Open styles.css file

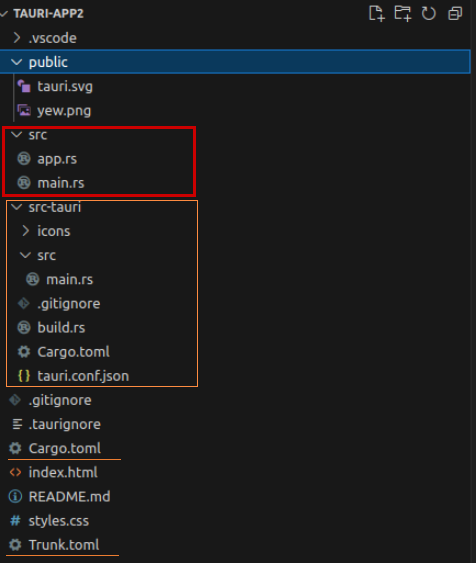coord(59,521)
